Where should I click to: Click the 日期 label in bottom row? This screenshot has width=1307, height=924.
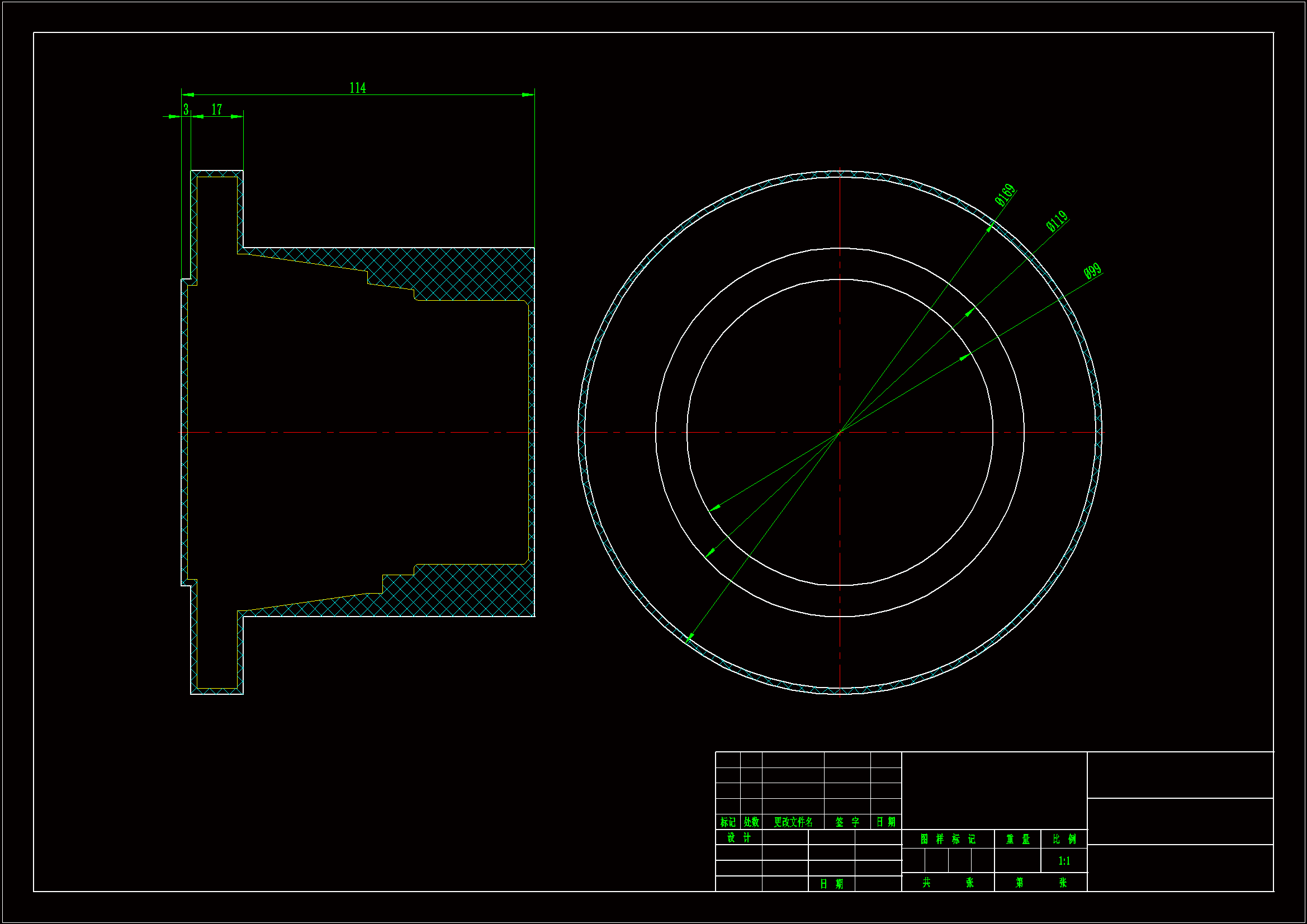tap(831, 884)
